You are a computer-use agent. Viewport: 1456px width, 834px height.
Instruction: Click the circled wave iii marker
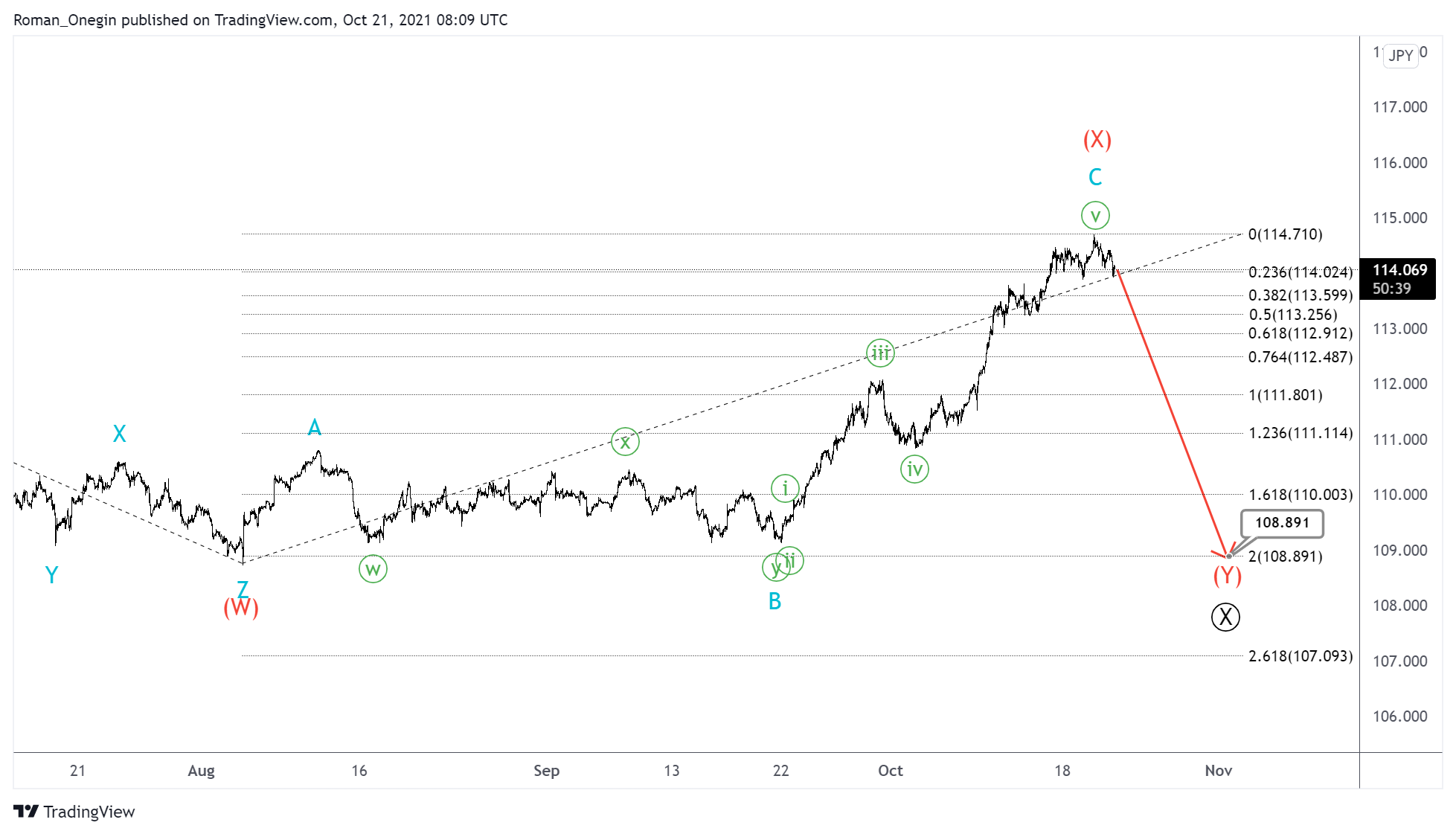880,354
